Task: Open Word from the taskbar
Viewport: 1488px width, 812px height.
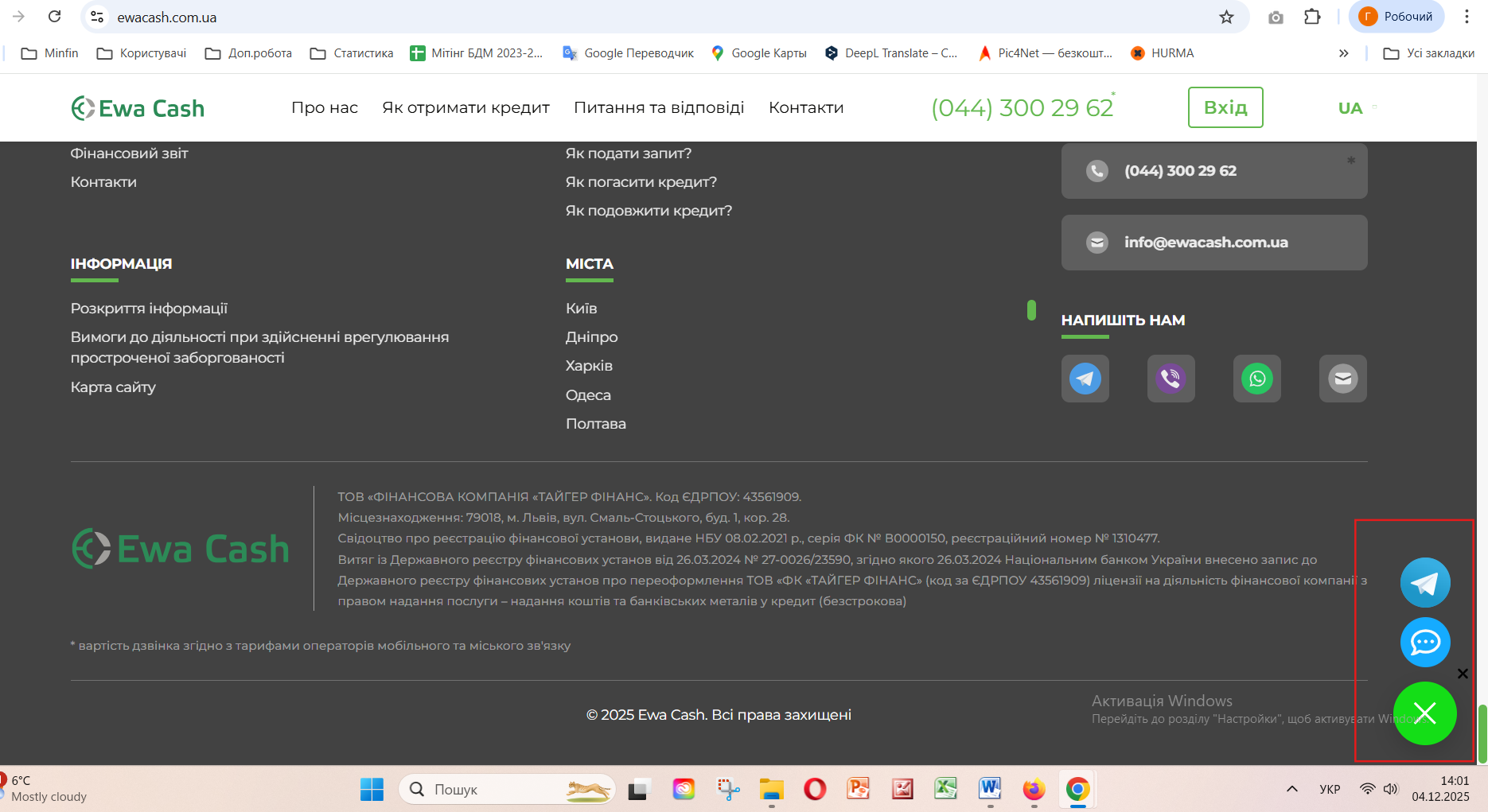Action: click(990, 789)
